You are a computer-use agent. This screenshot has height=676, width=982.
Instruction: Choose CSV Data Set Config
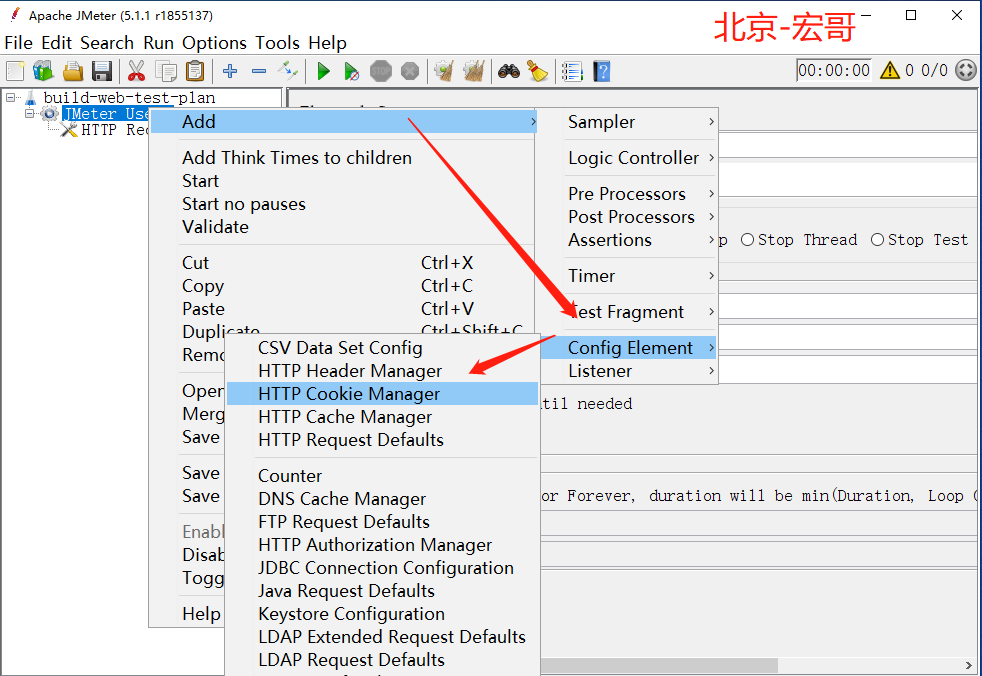pyautogui.click(x=382, y=348)
